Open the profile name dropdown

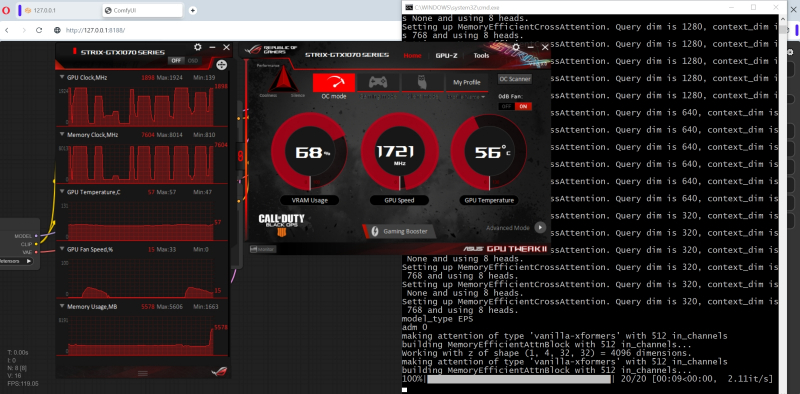point(467,96)
